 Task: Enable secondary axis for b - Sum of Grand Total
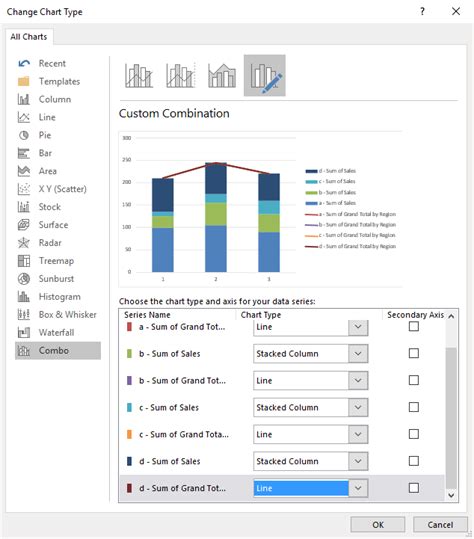[414, 380]
